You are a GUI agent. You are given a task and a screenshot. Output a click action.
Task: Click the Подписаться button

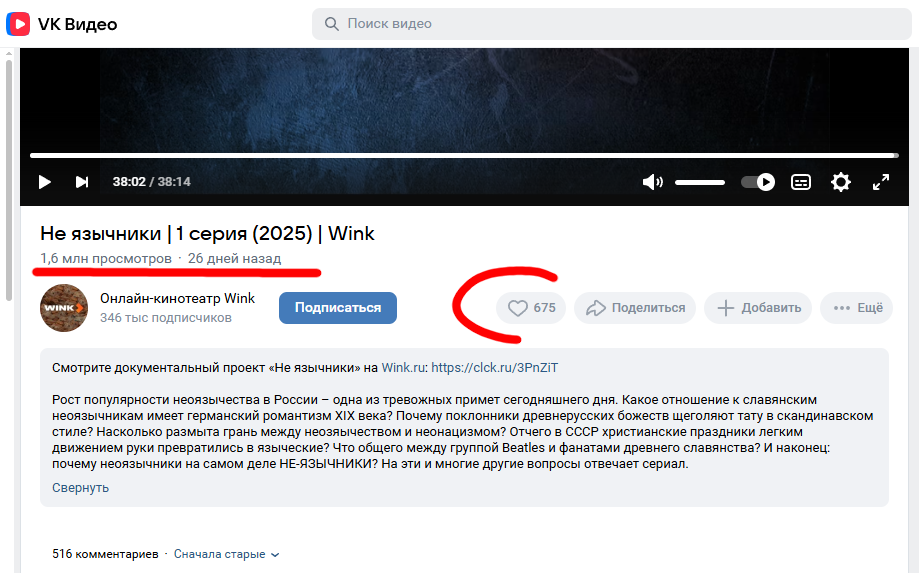click(338, 308)
